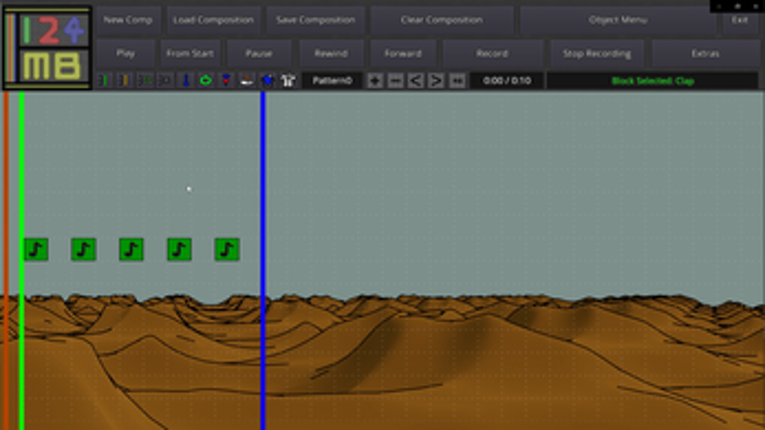
Task: Click Load Composition
Action: 213,20
